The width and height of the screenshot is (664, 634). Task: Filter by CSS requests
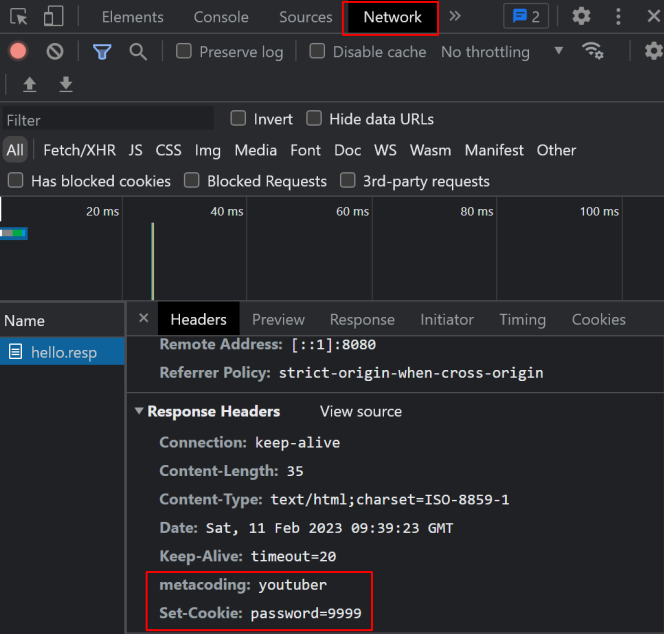(169, 150)
